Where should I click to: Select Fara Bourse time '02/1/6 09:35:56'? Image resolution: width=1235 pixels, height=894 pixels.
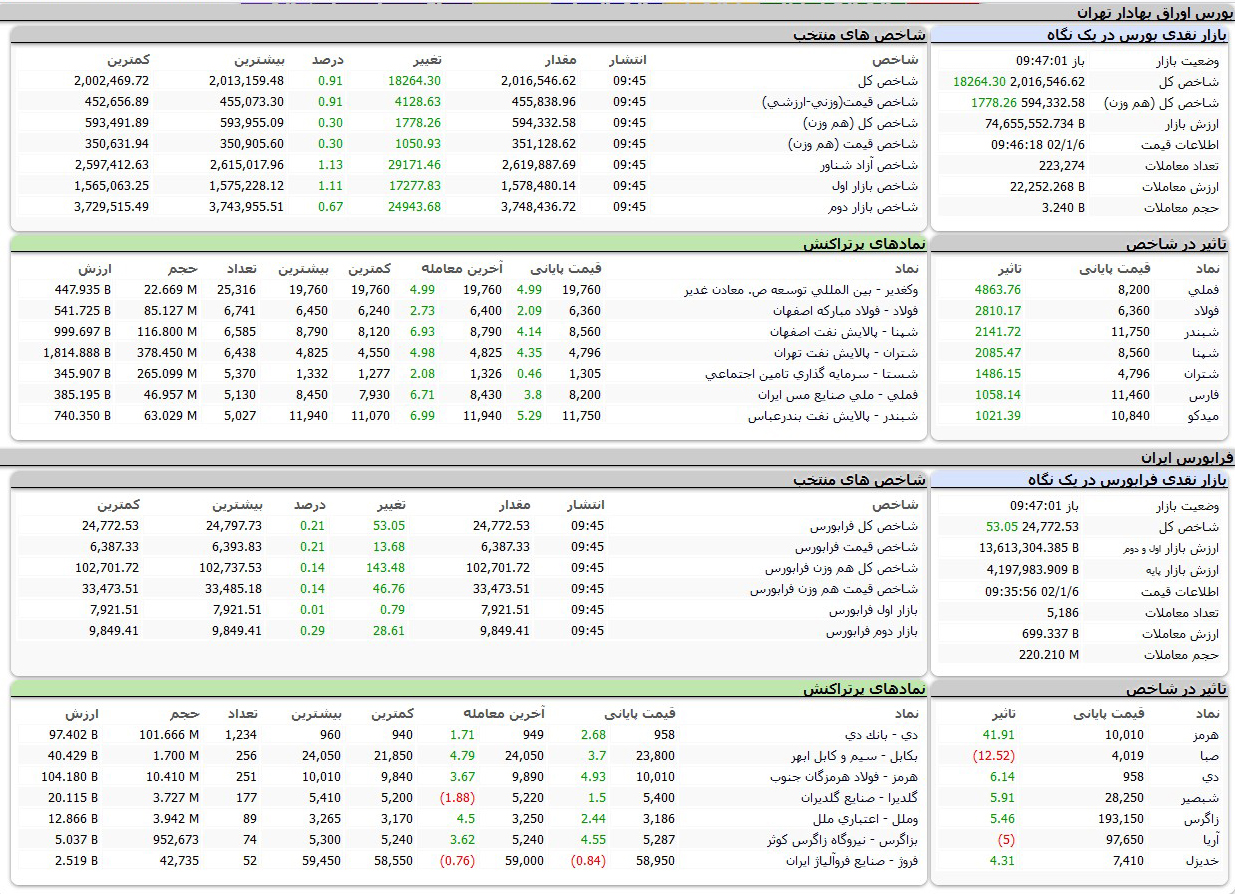click(1033, 591)
